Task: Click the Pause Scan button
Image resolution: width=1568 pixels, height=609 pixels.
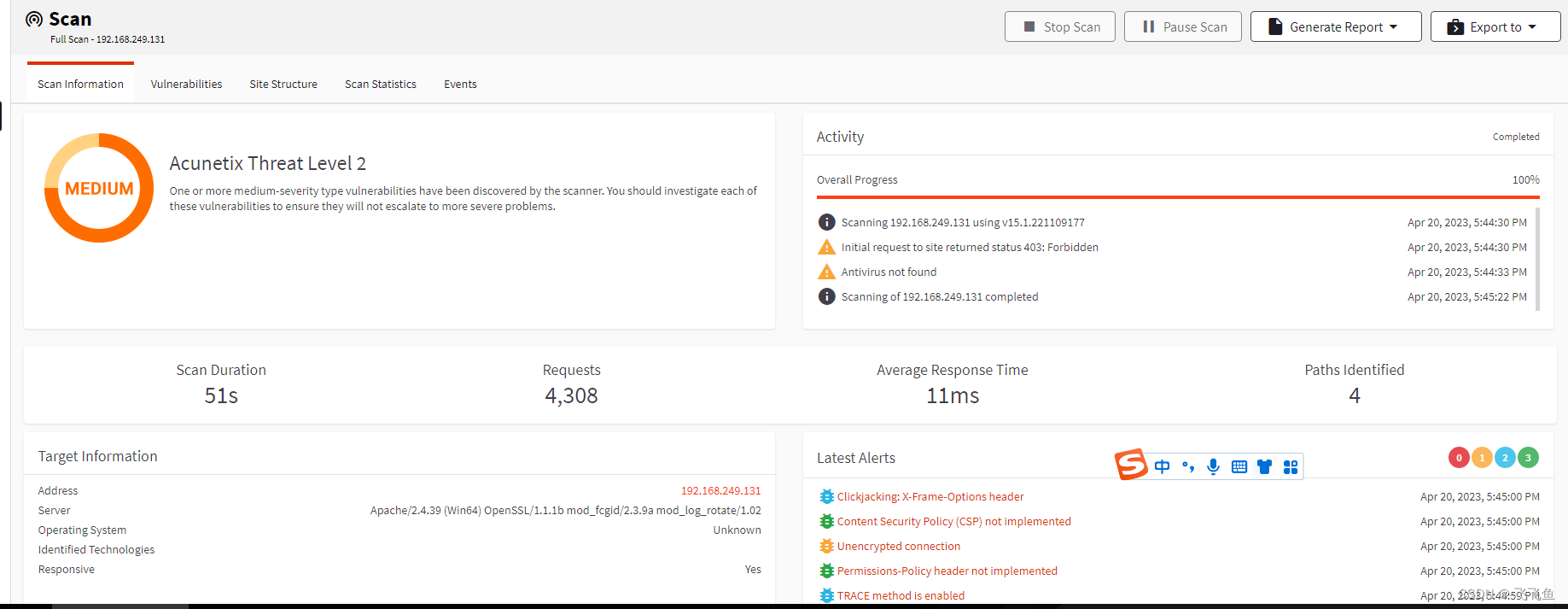Action: point(1183,26)
